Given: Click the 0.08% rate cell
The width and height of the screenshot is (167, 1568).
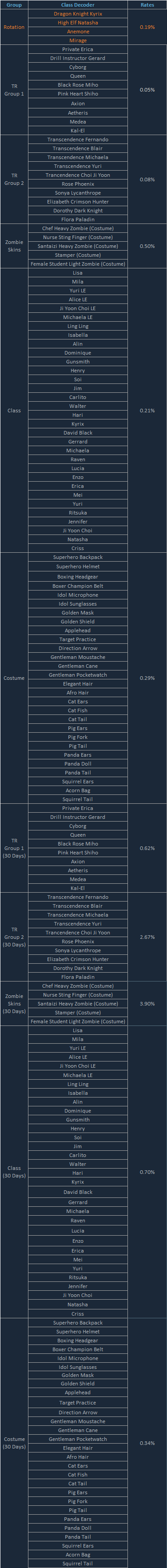Looking at the screenshot, I should click(x=147, y=180).
